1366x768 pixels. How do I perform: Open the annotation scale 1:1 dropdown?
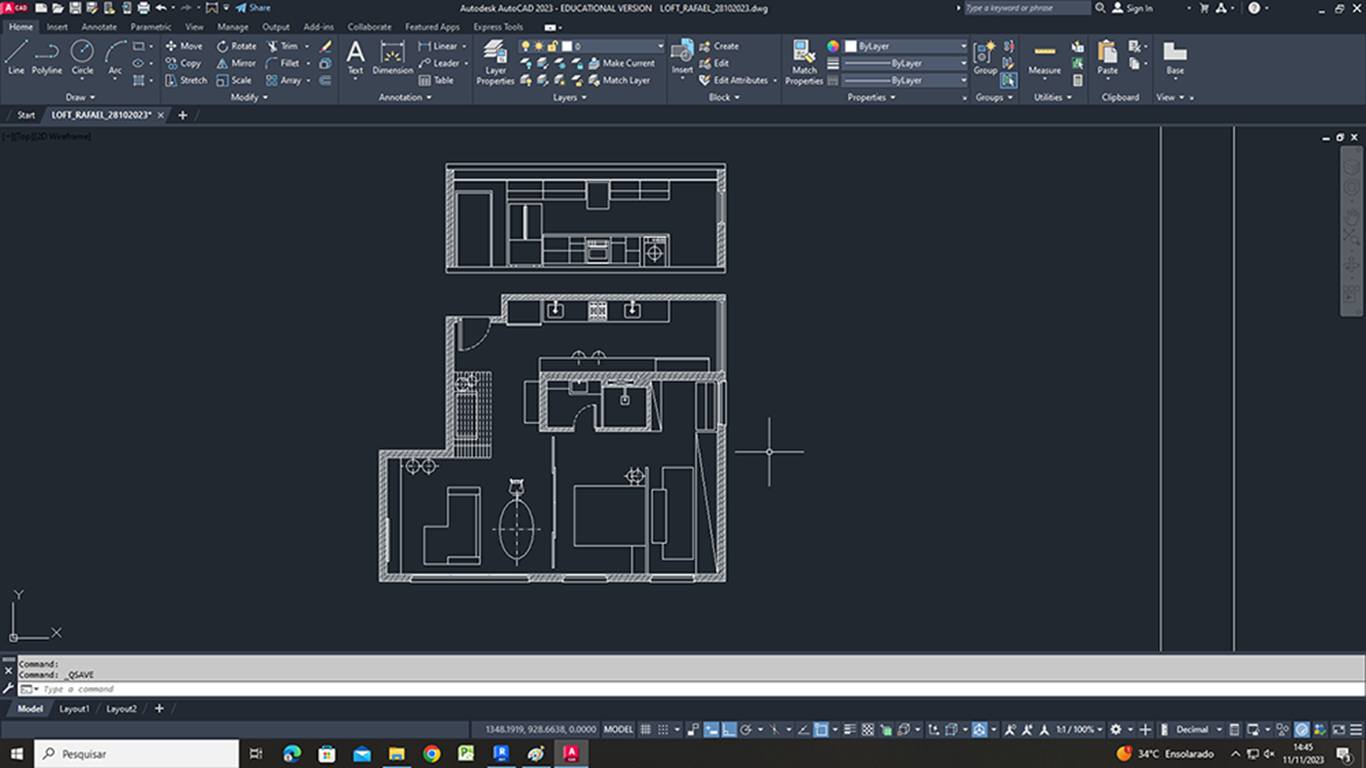1080,730
